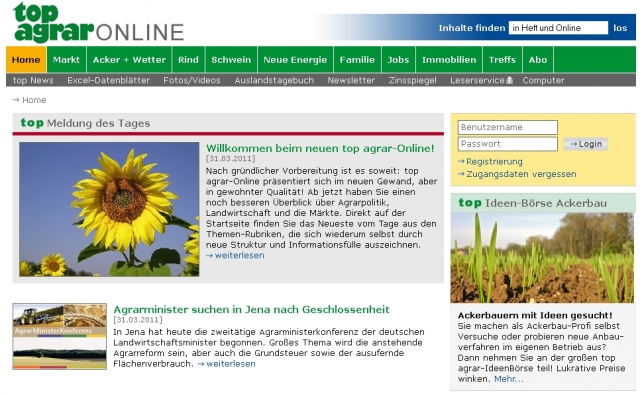Open the Newsletter submenu item
This screenshot has width=640, height=395.
(x=351, y=80)
